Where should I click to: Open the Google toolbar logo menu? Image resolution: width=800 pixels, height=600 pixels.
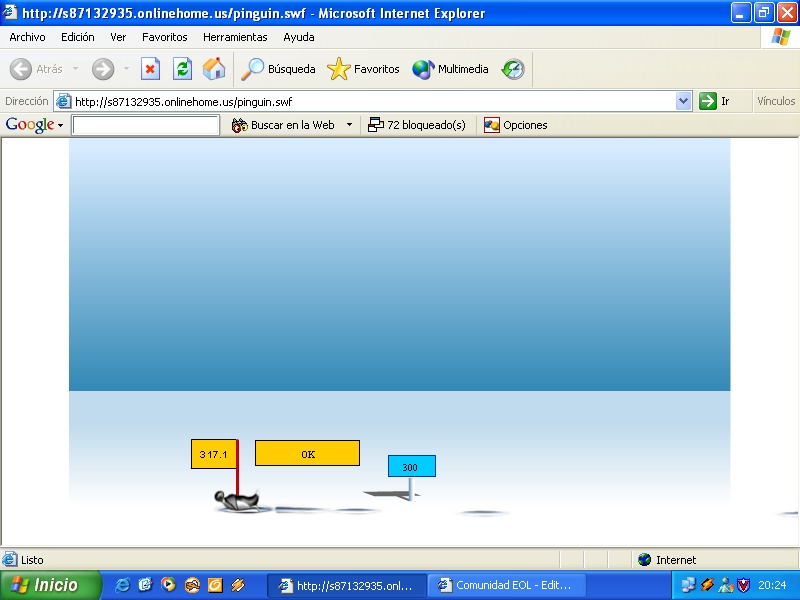pos(34,124)
